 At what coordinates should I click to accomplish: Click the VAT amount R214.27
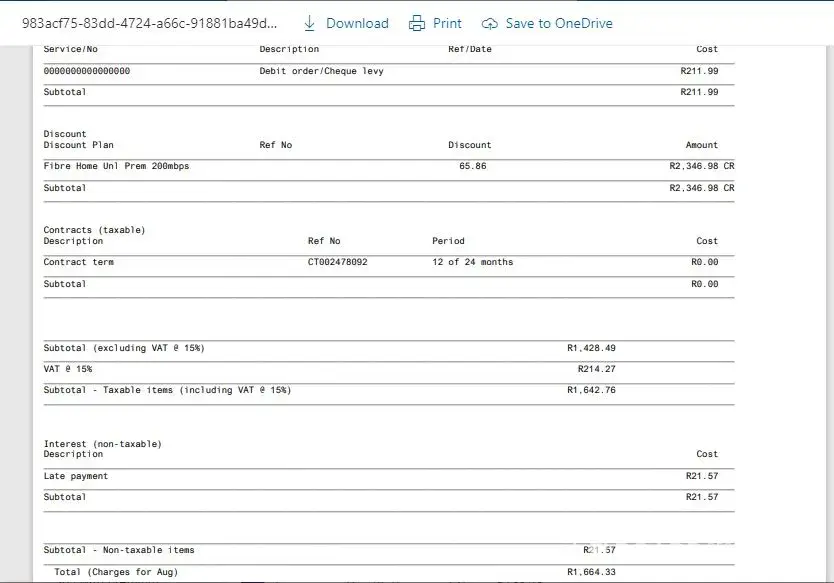[596, 369]
